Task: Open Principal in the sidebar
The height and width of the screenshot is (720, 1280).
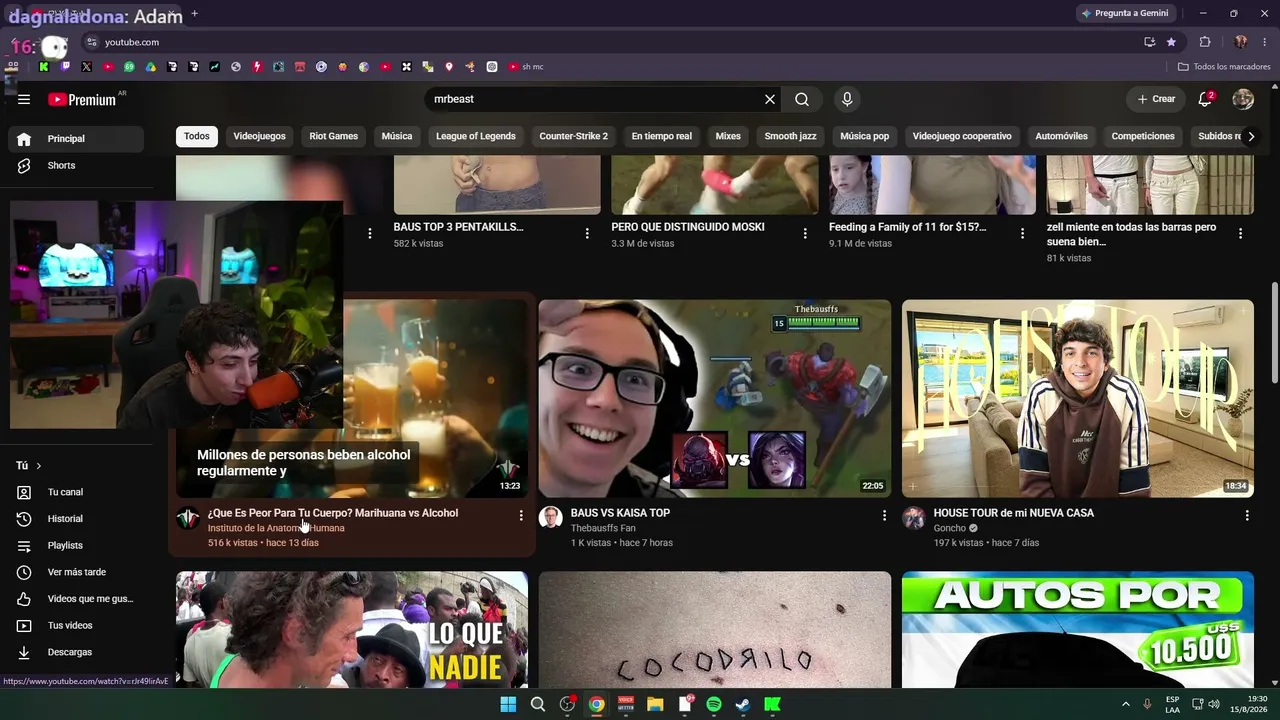Action: [x=76, y=139]
